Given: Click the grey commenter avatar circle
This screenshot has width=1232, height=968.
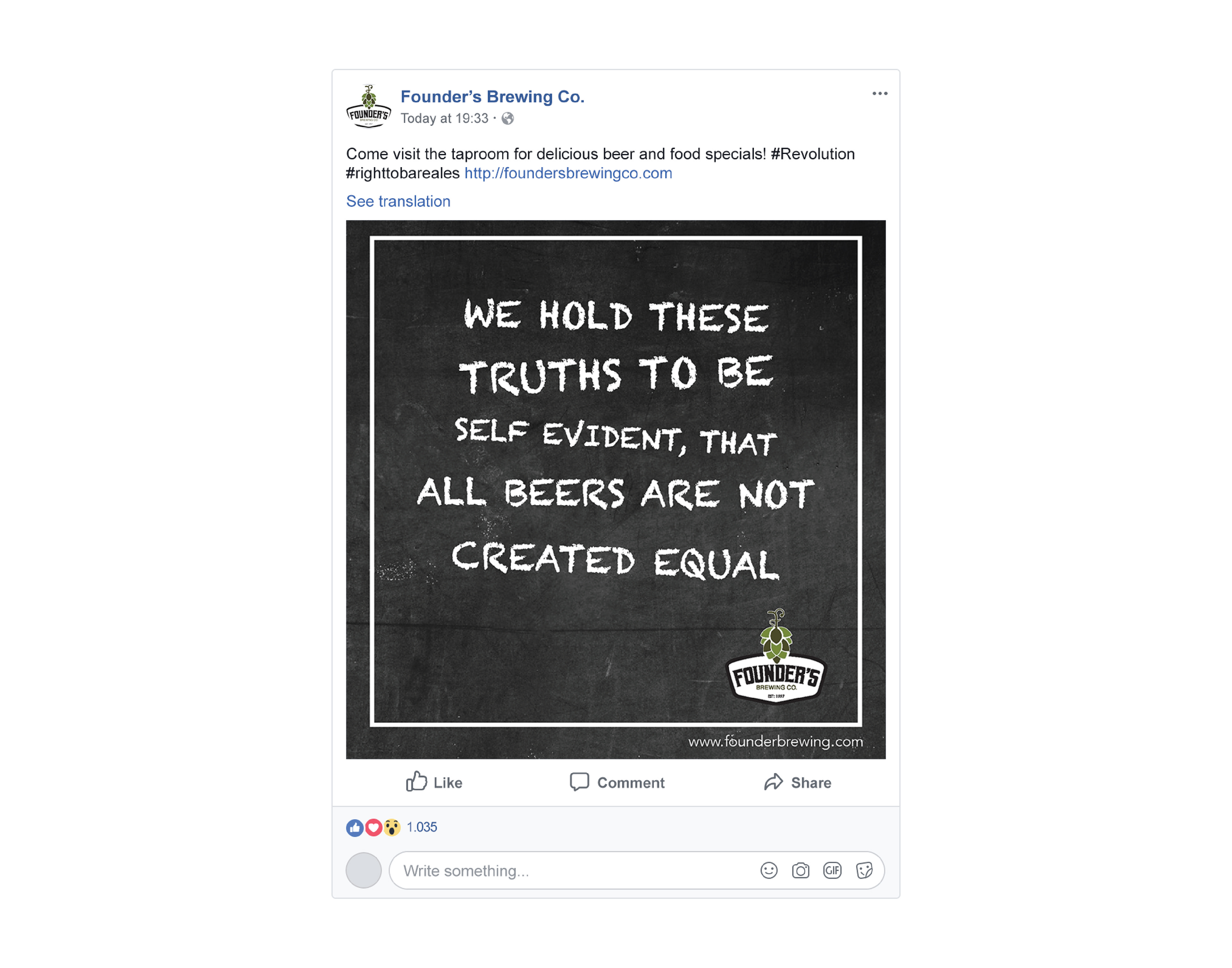Looking at the screenshot, I should [x=364, y=870].
